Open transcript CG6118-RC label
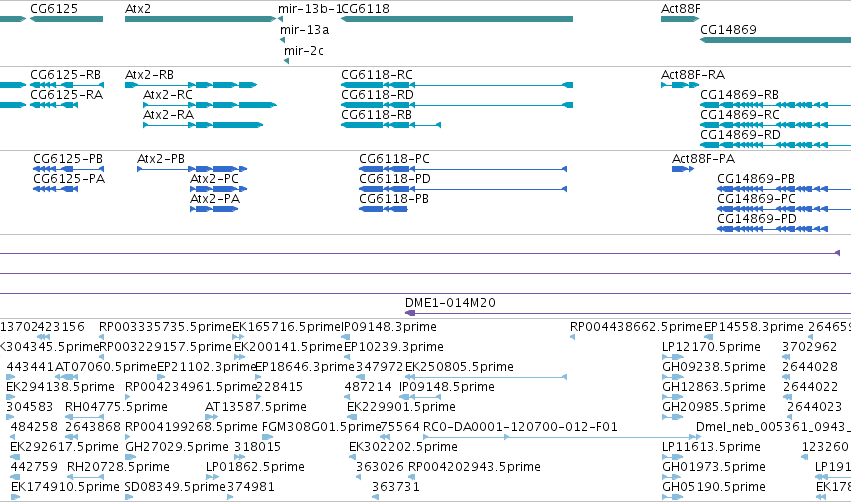851x502 pixels. tap(377, 75)
